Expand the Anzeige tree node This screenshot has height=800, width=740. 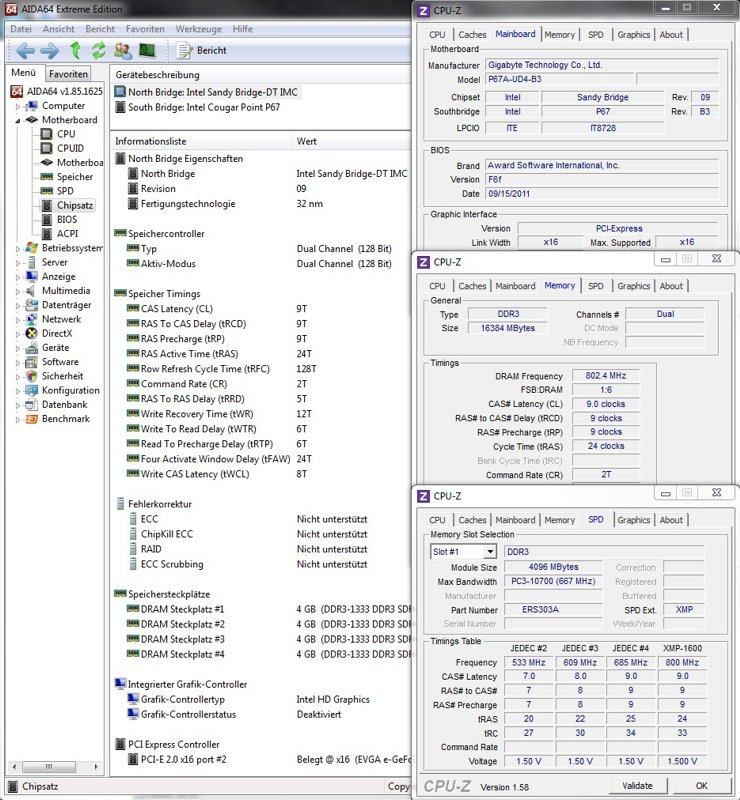[18, 278]
